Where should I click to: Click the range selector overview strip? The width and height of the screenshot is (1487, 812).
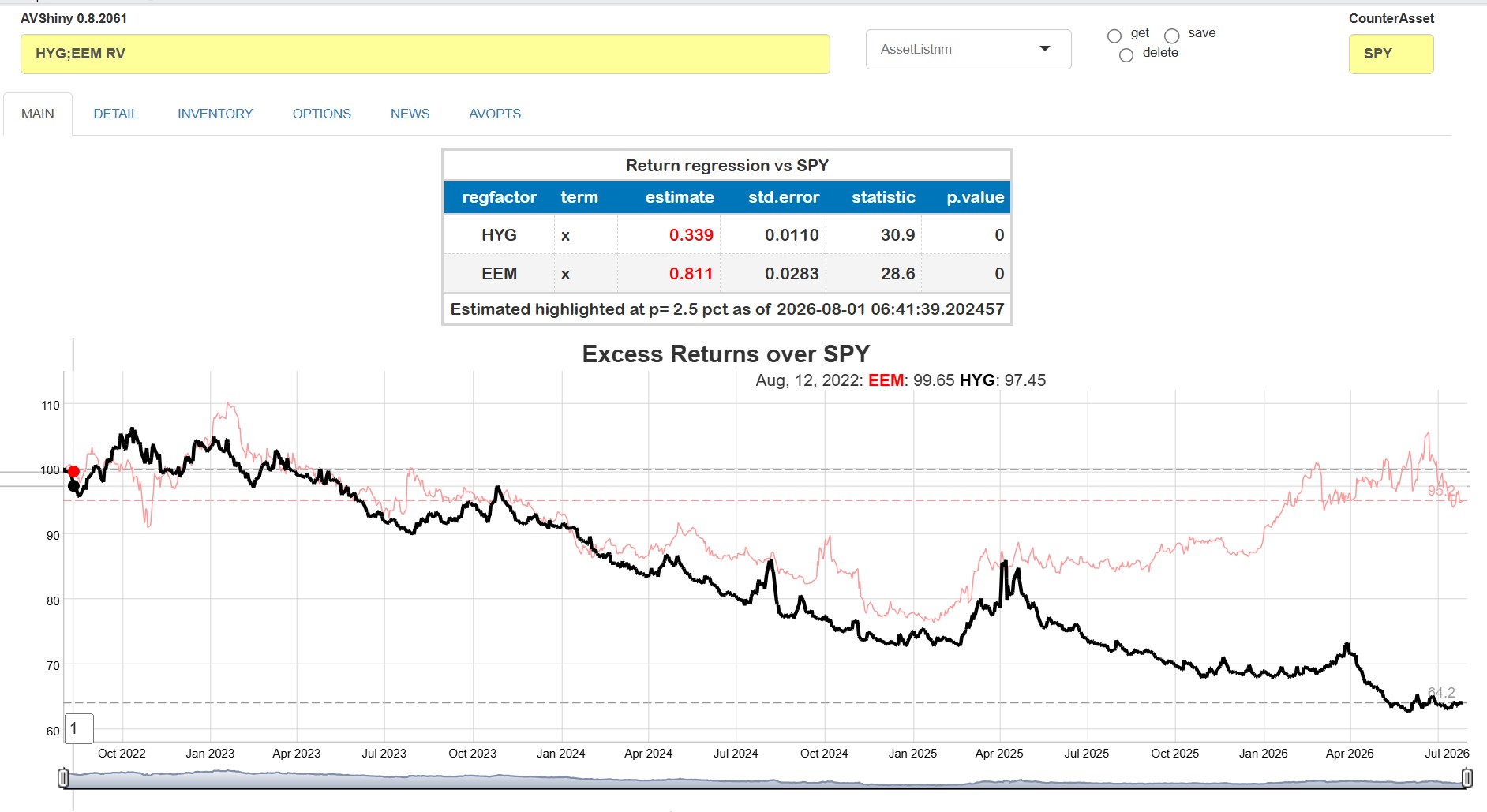[765, 780]
